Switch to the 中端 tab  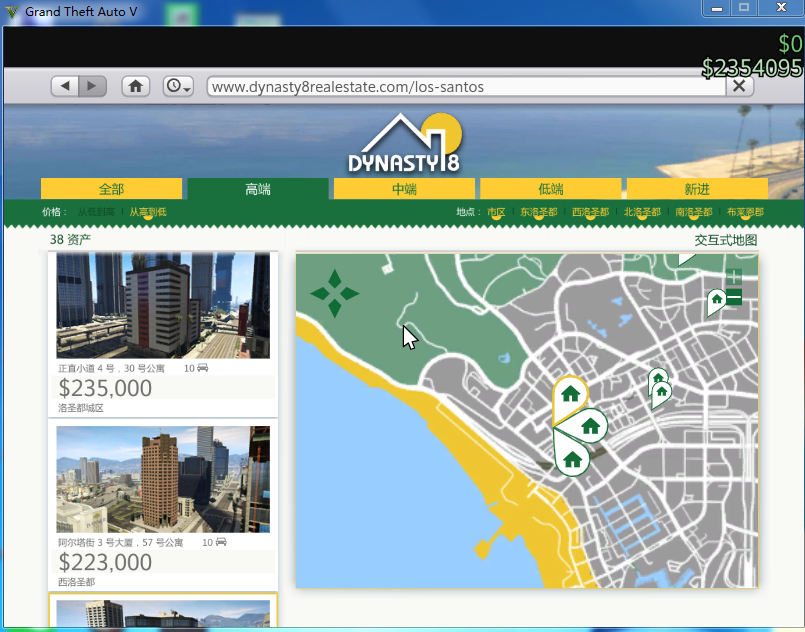(404, 189)
